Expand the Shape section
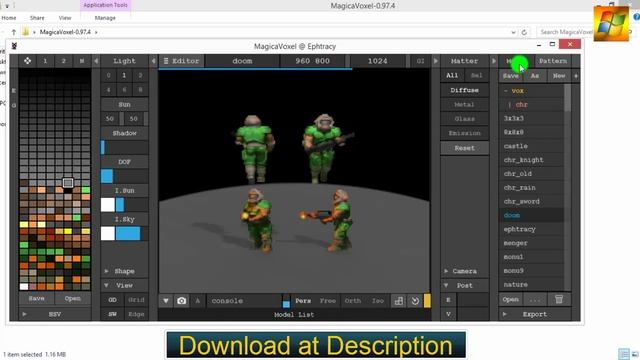640x360 pixels. (x=124, y=271)
